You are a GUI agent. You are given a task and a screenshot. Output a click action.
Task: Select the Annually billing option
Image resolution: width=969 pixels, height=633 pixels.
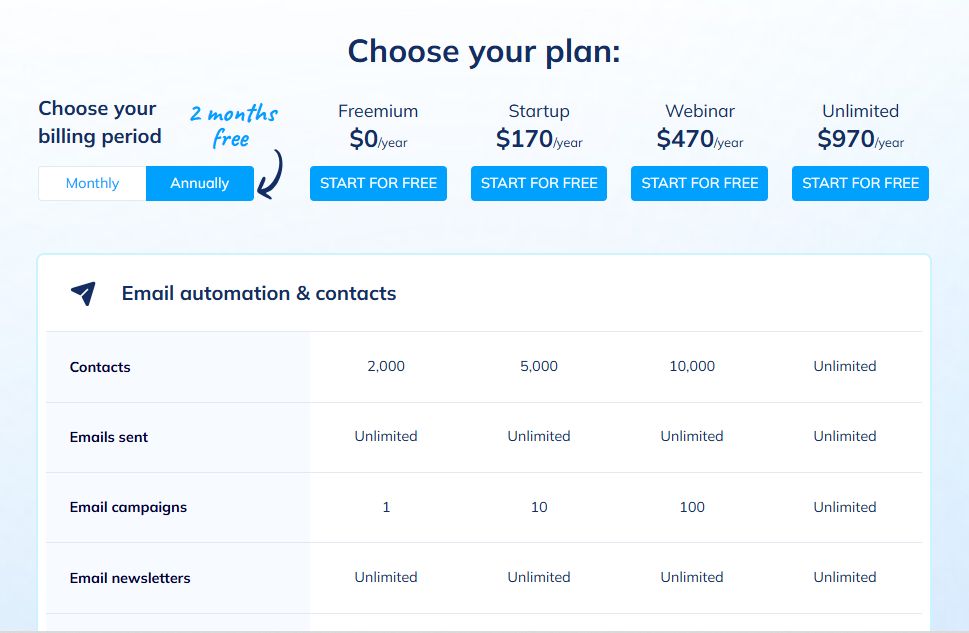pyautogui.click(x=200, y=184)
